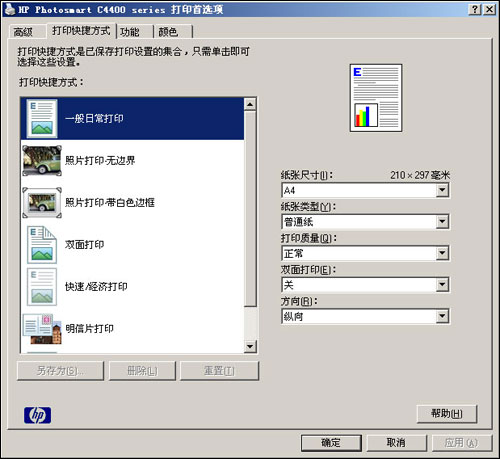Click the shortcut list scrollbar thumb
Viewport: 500px width, 459px height.
tap(250, 209)
